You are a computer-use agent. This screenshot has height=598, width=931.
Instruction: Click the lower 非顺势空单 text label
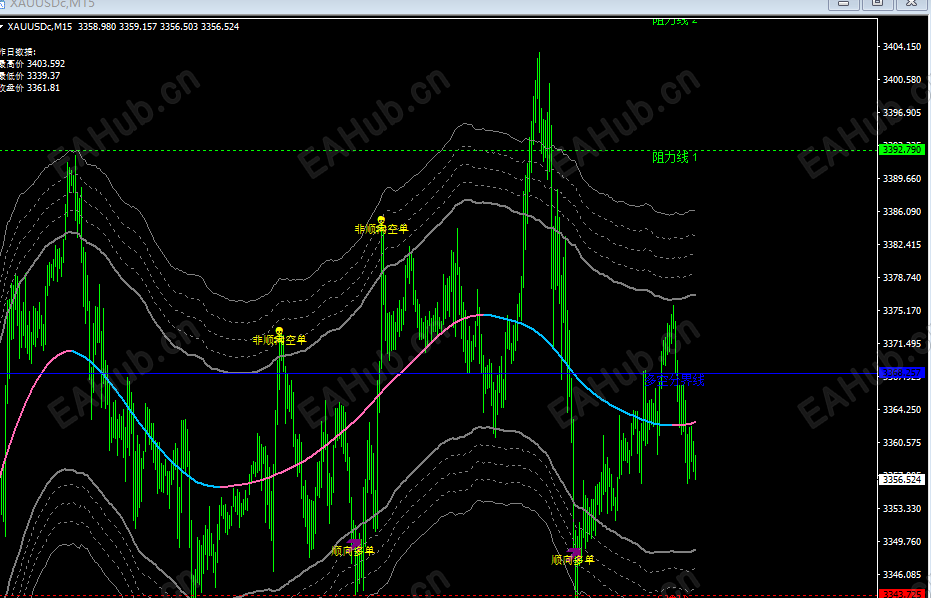(x=280, y=340)
